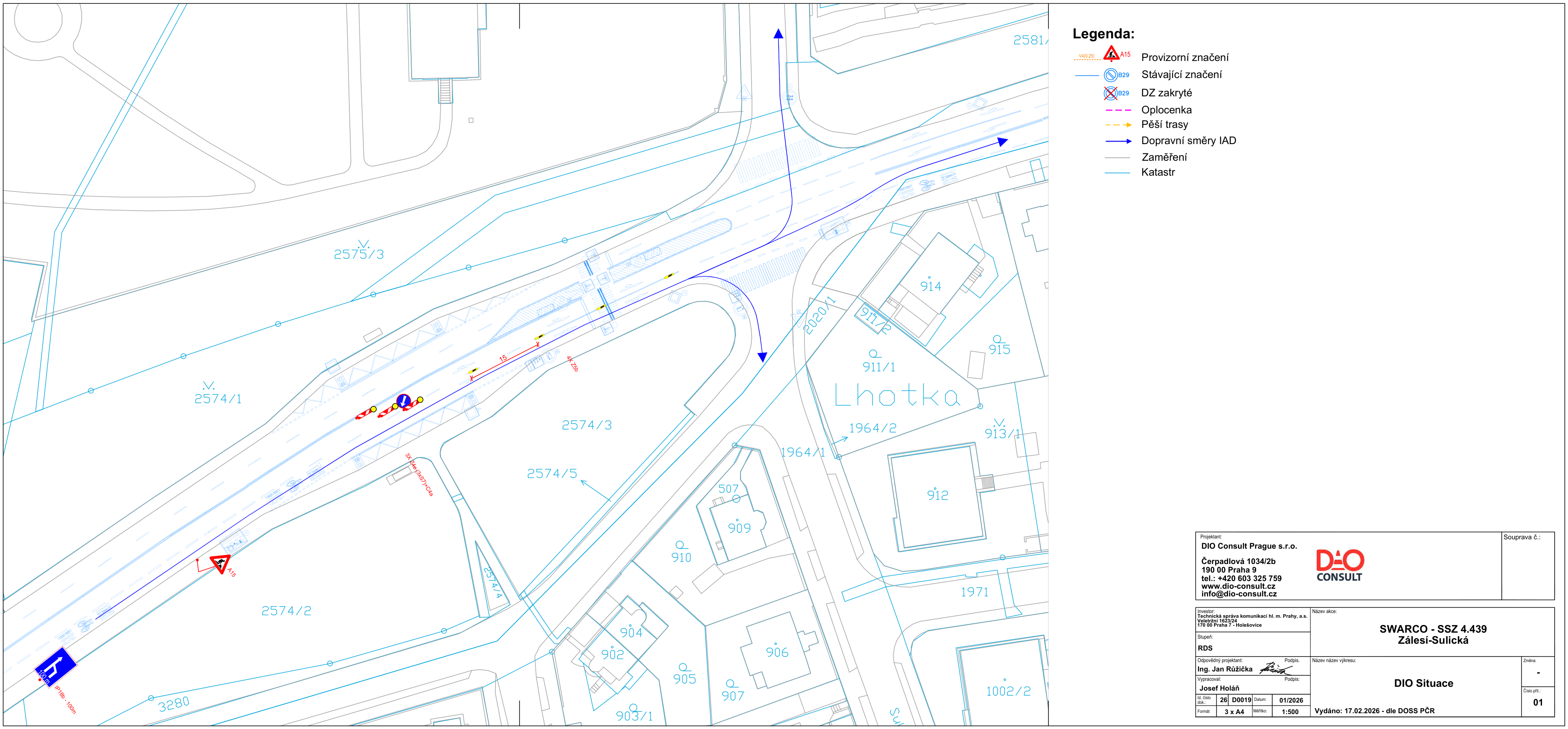Screen dimensions: 1568x729
Task: Click the blue B29 sign beside Stávající značení
Action: click(1110, 75)
